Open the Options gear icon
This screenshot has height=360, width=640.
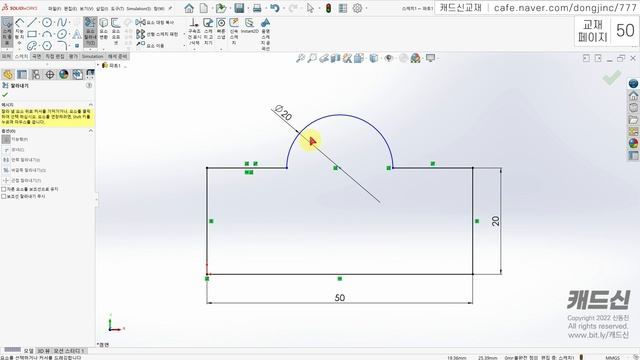pos(357,8)
